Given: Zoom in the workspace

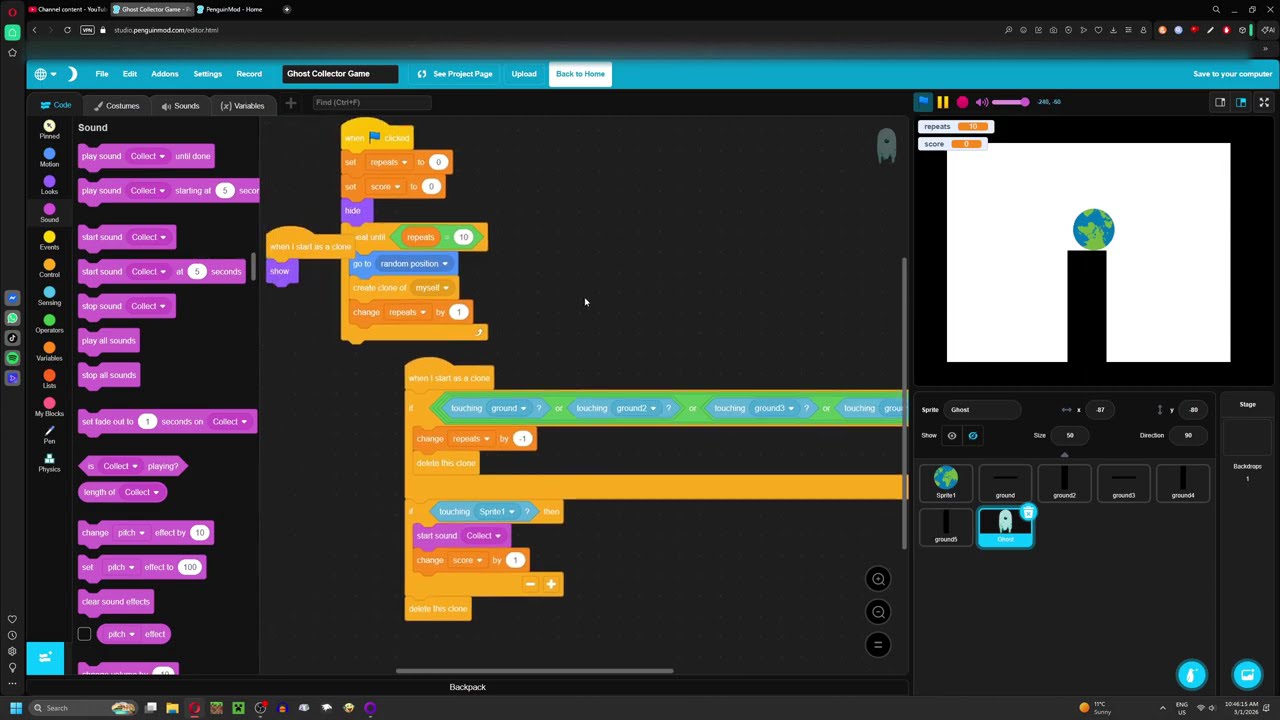Looking at the screenshot, I should (x=878, y=579).
